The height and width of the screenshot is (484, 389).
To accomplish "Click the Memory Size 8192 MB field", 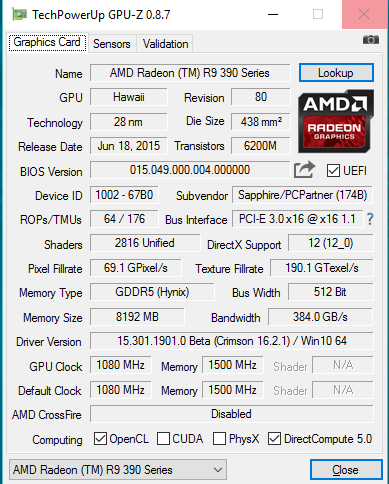I will [x=137, y=317].
